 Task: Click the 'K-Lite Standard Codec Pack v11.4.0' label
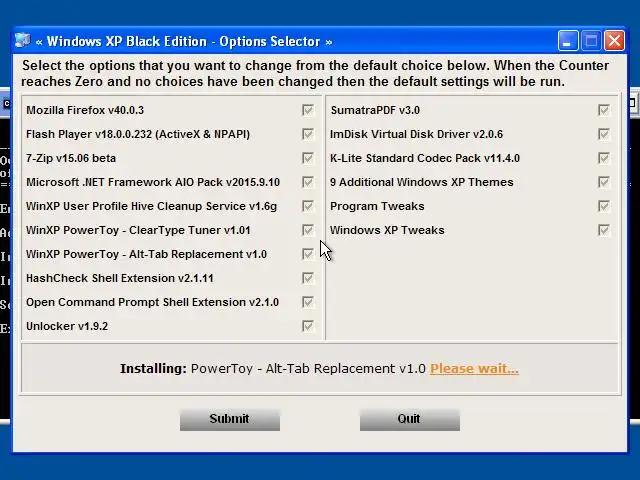(x=425, y=158)
